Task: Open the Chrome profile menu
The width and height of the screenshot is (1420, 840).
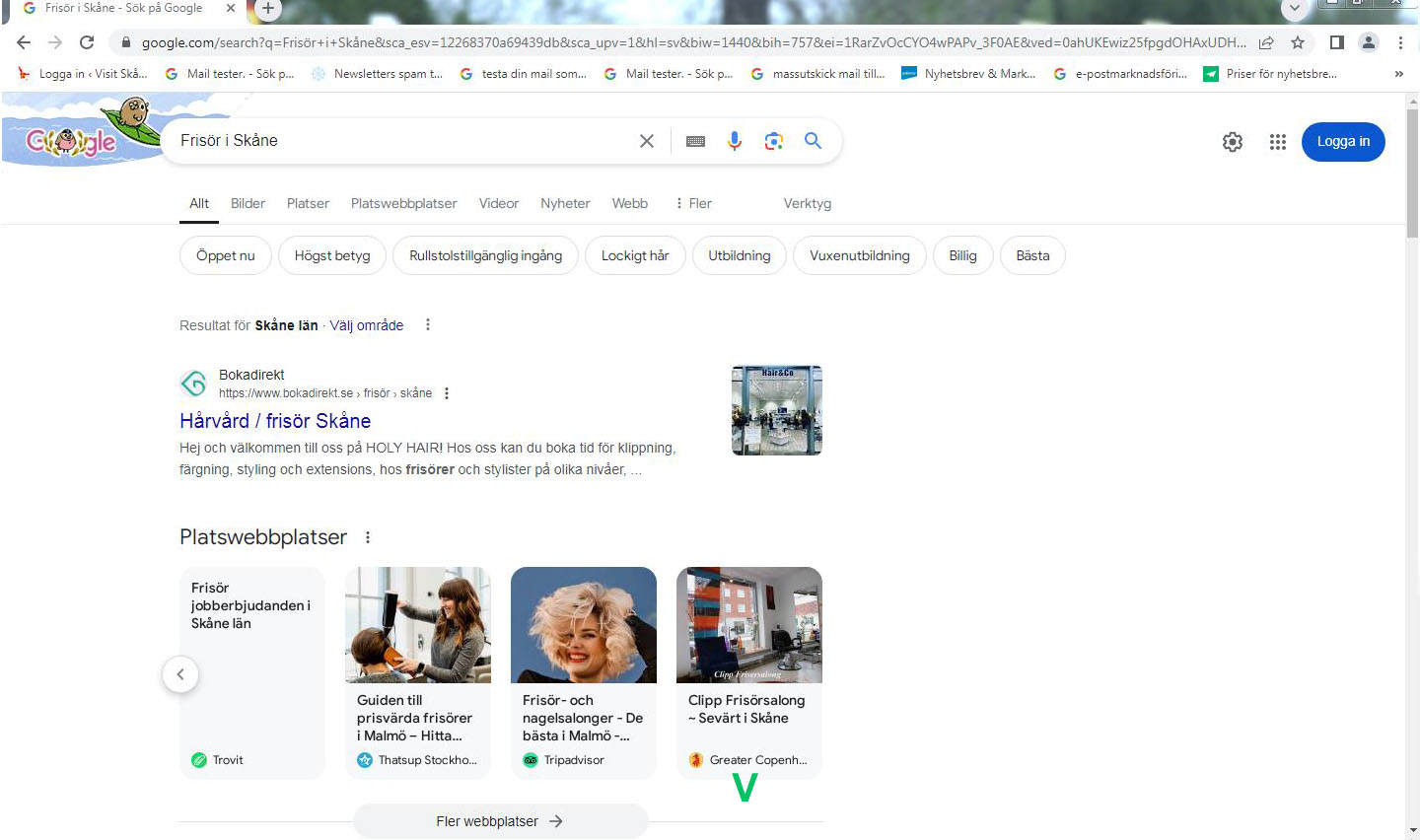Action: pos(1369,42)
